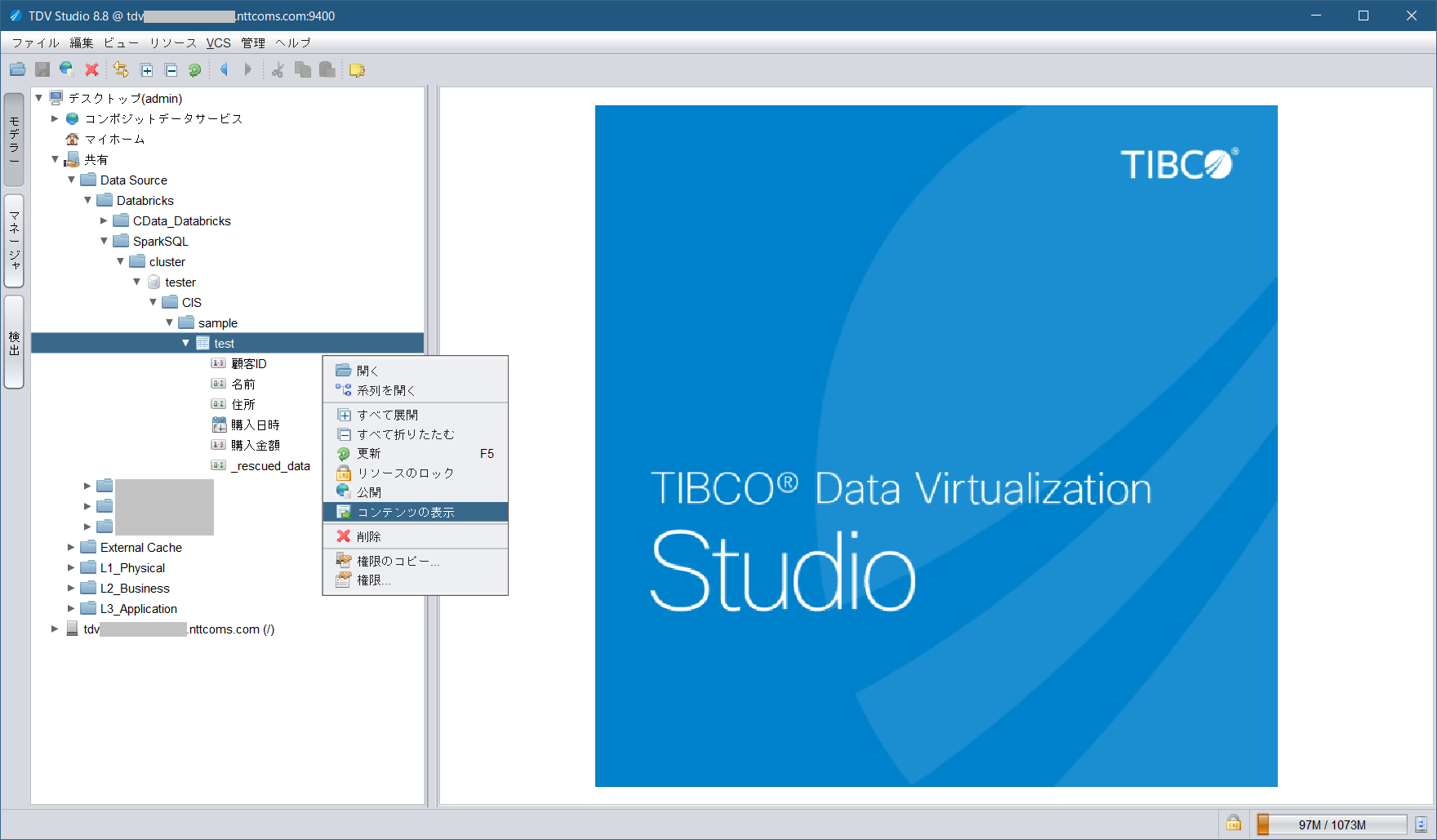Screen dimensions: 1437x840
Task: Collapse the sample folder
Action: point(169,322)
